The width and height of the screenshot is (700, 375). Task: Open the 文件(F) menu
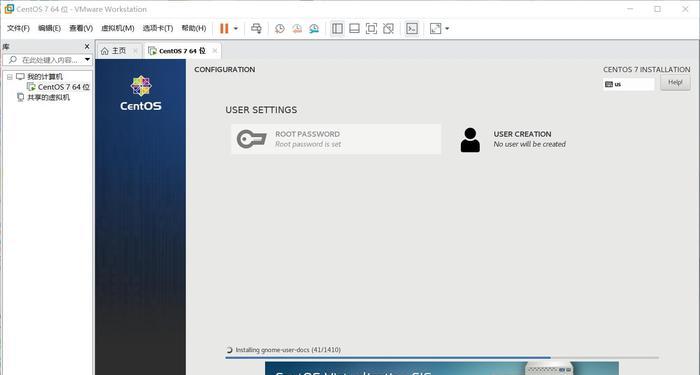point(18,28)
